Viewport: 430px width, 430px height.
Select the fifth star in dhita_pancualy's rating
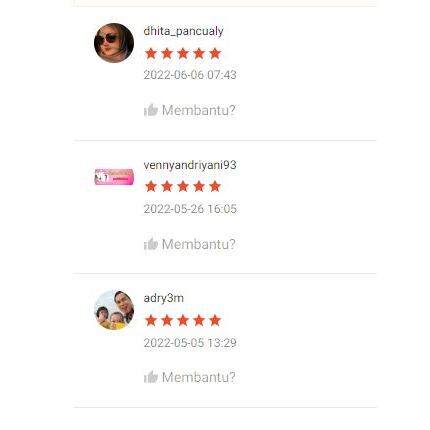coord(215,53)
